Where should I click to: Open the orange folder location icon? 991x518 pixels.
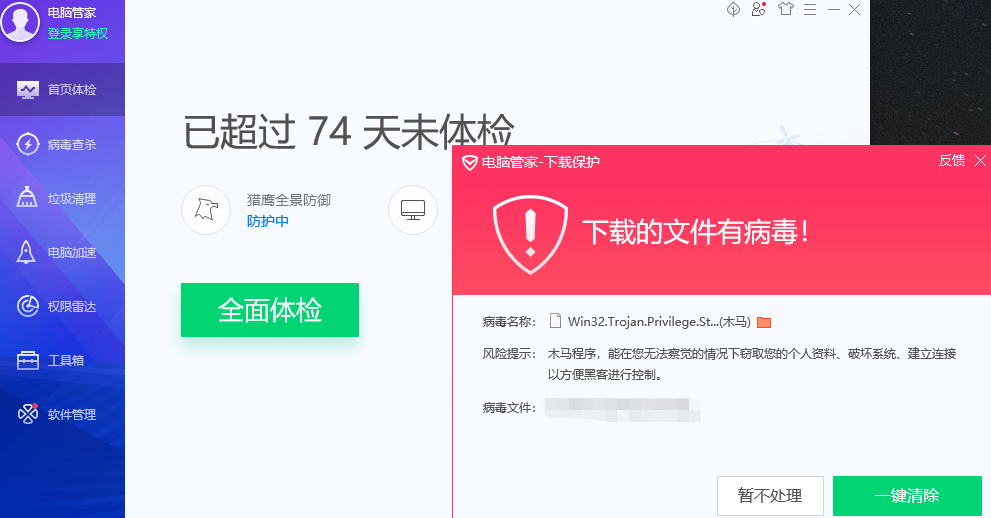click(764, 322)
